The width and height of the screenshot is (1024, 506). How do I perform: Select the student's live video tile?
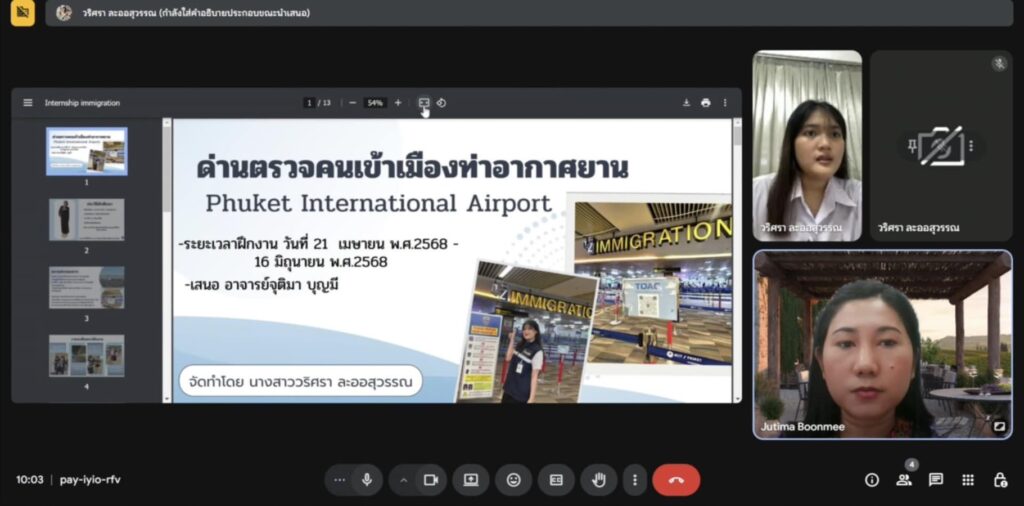coord(807,146)
